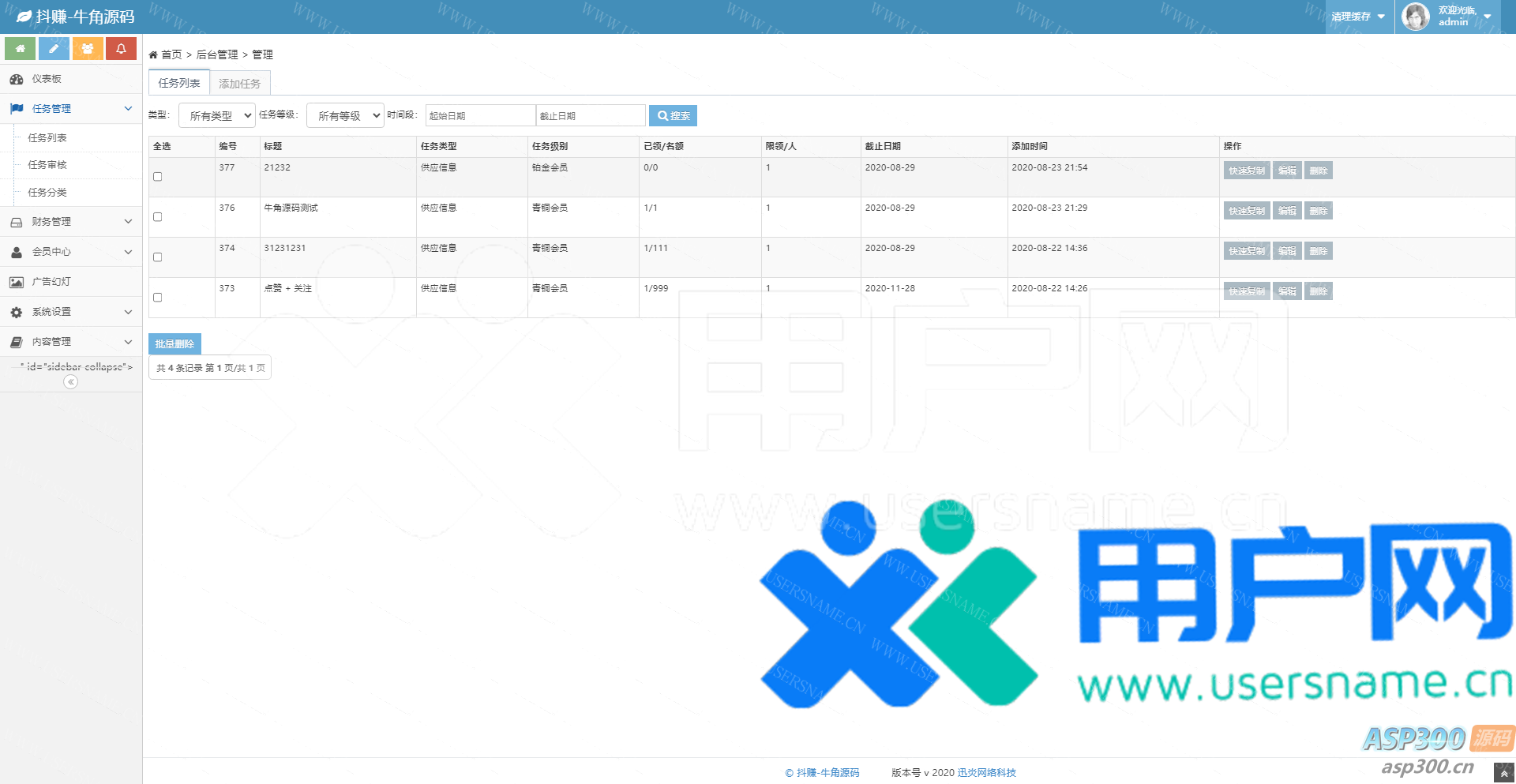Expand the 系统设置 chevron
Screen dimensions: 1516x784
click(128, 312)
